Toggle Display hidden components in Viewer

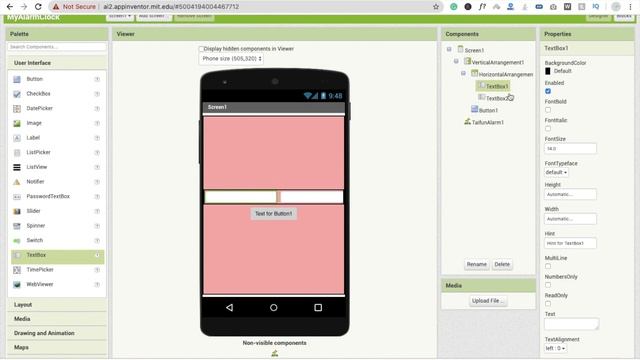tap(201, 49)
